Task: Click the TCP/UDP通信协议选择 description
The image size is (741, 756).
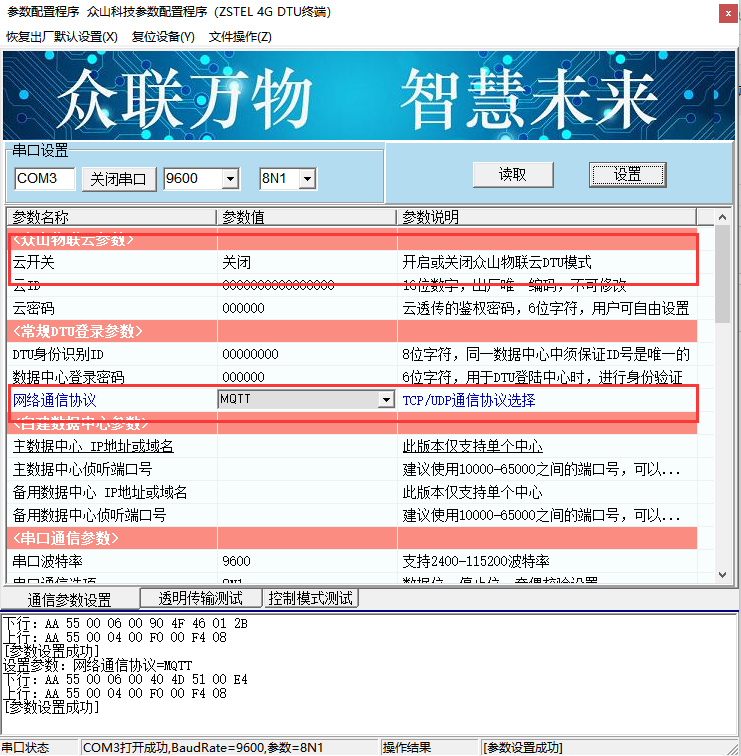Action: click(469, 400)
